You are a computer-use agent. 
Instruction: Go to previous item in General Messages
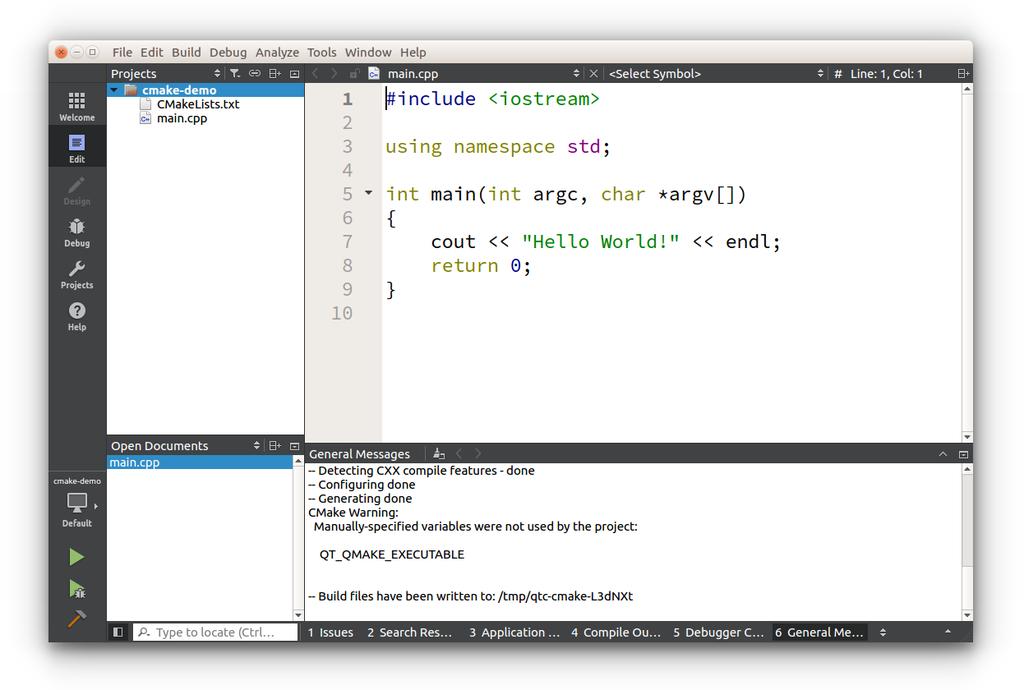[459, 454]
